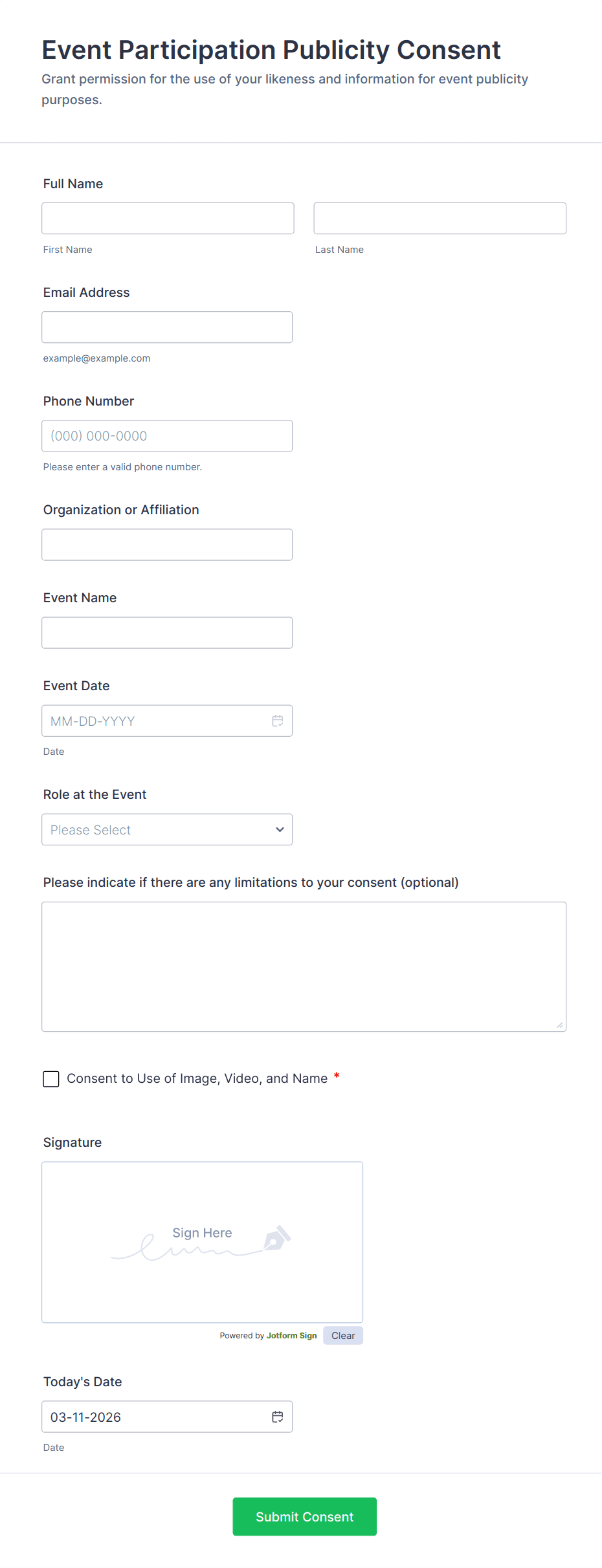This screenshot has width=602, height=1568.
Task: Click the Phone Number input field
Action: 167,436
